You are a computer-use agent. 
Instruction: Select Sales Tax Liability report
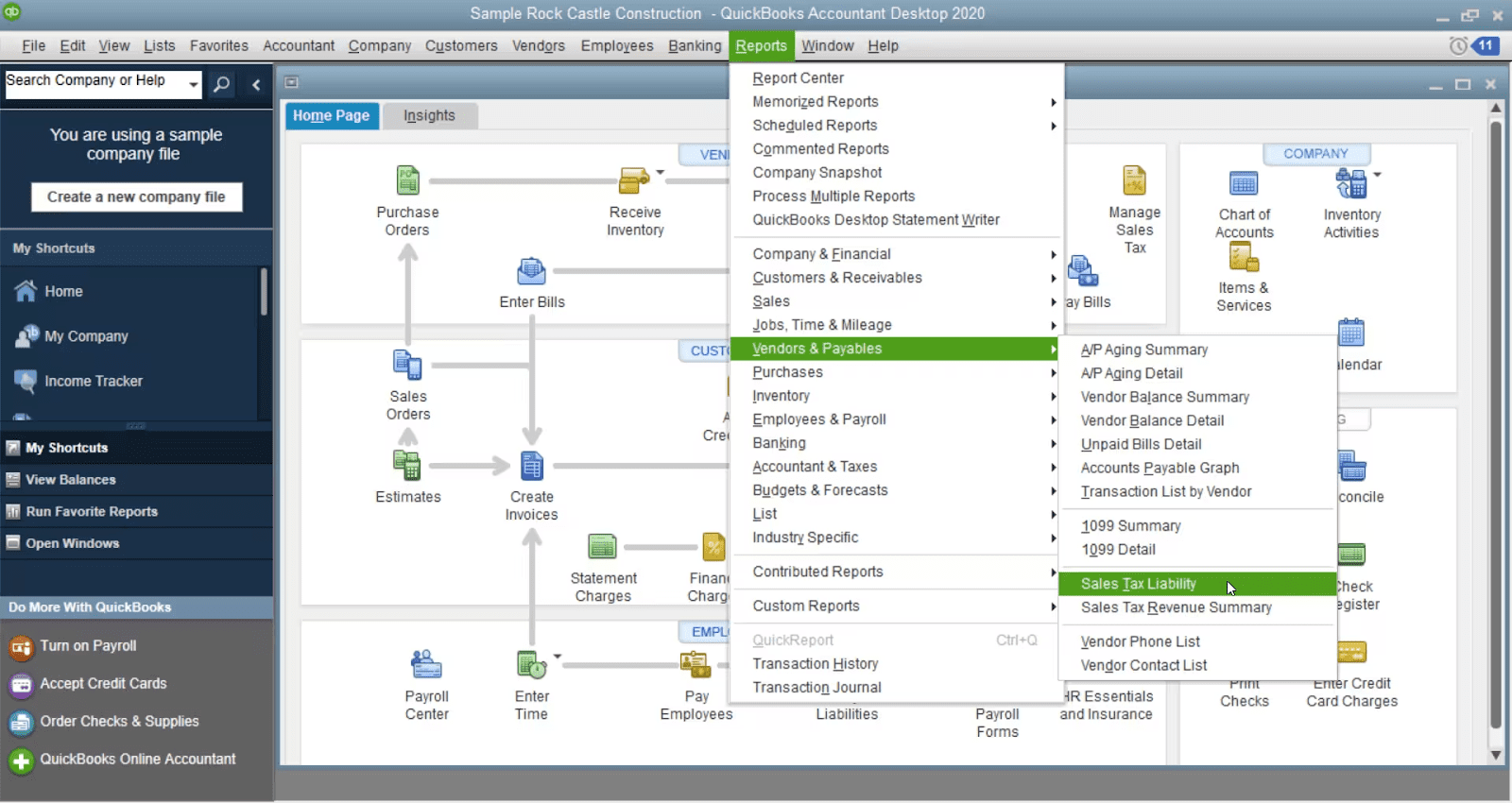point(1139,584)
